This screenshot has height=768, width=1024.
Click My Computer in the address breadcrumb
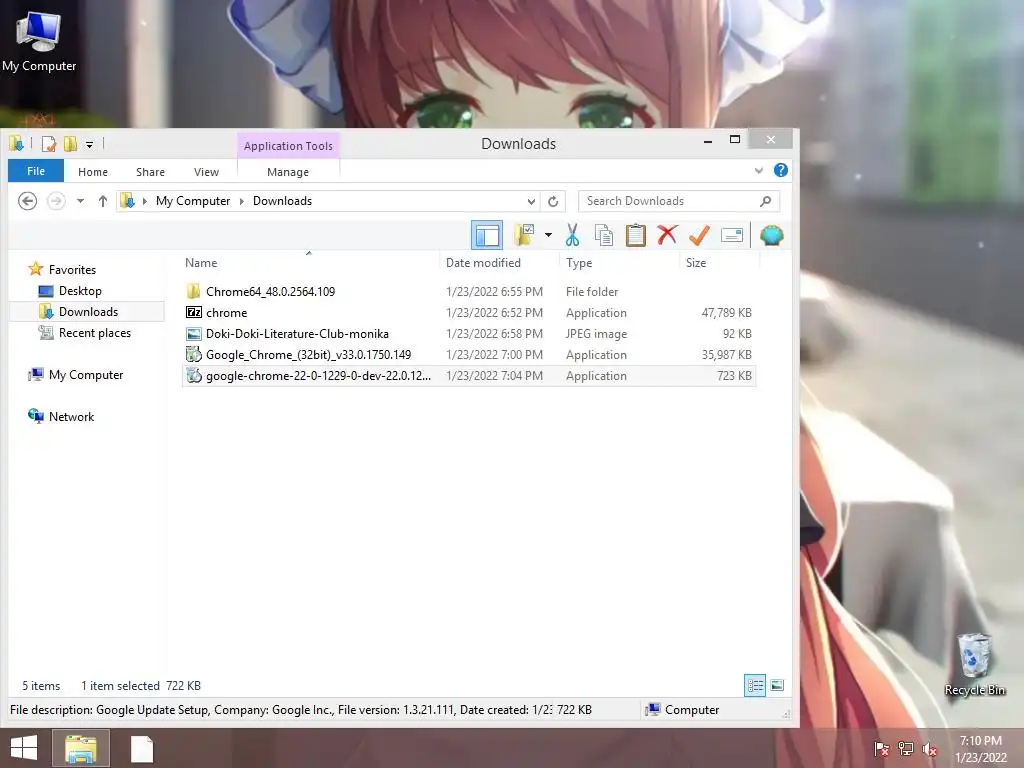(193, 201)
